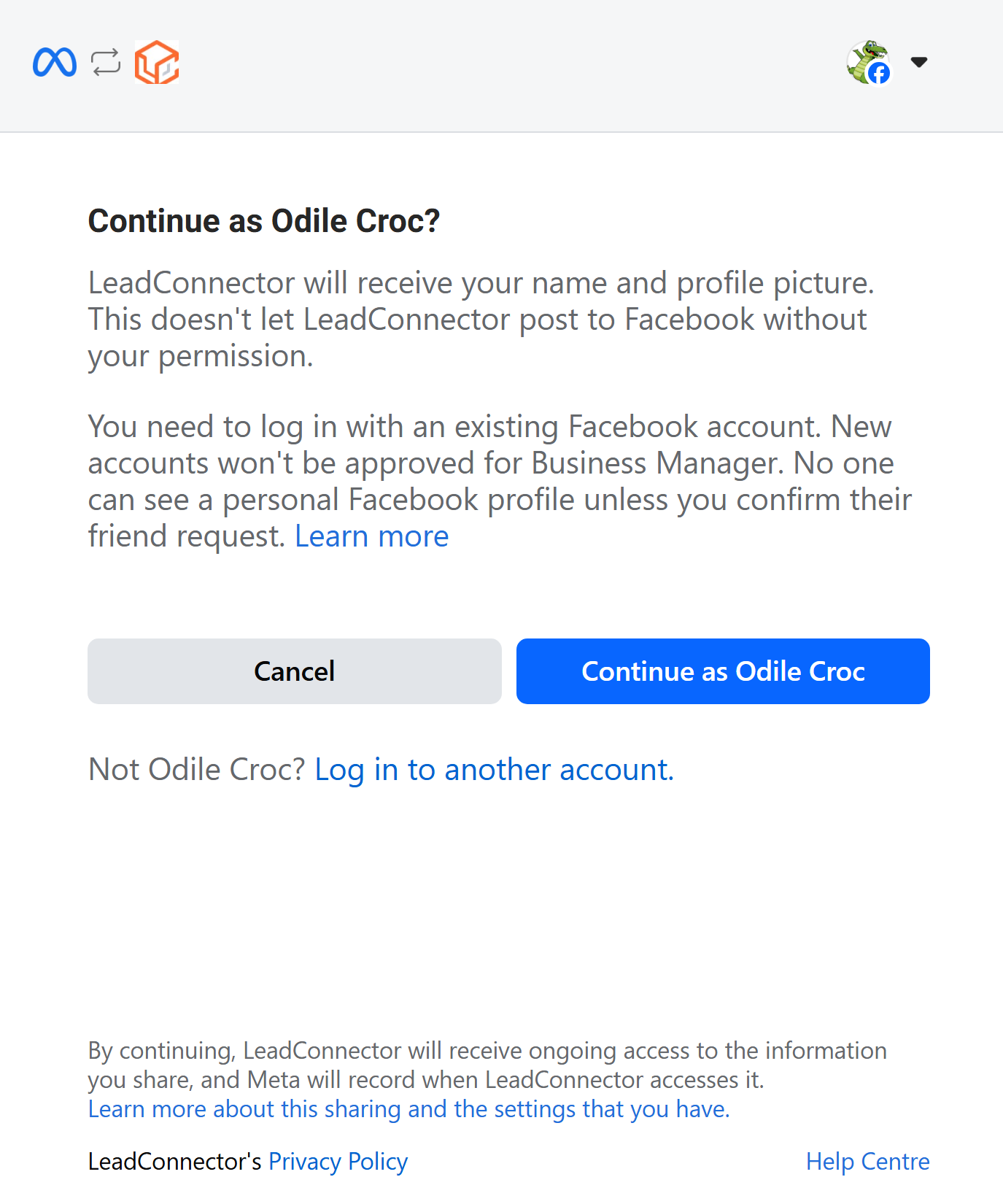Click the "LeadConnector's" label before Privacy Policy

(174, 1162)
